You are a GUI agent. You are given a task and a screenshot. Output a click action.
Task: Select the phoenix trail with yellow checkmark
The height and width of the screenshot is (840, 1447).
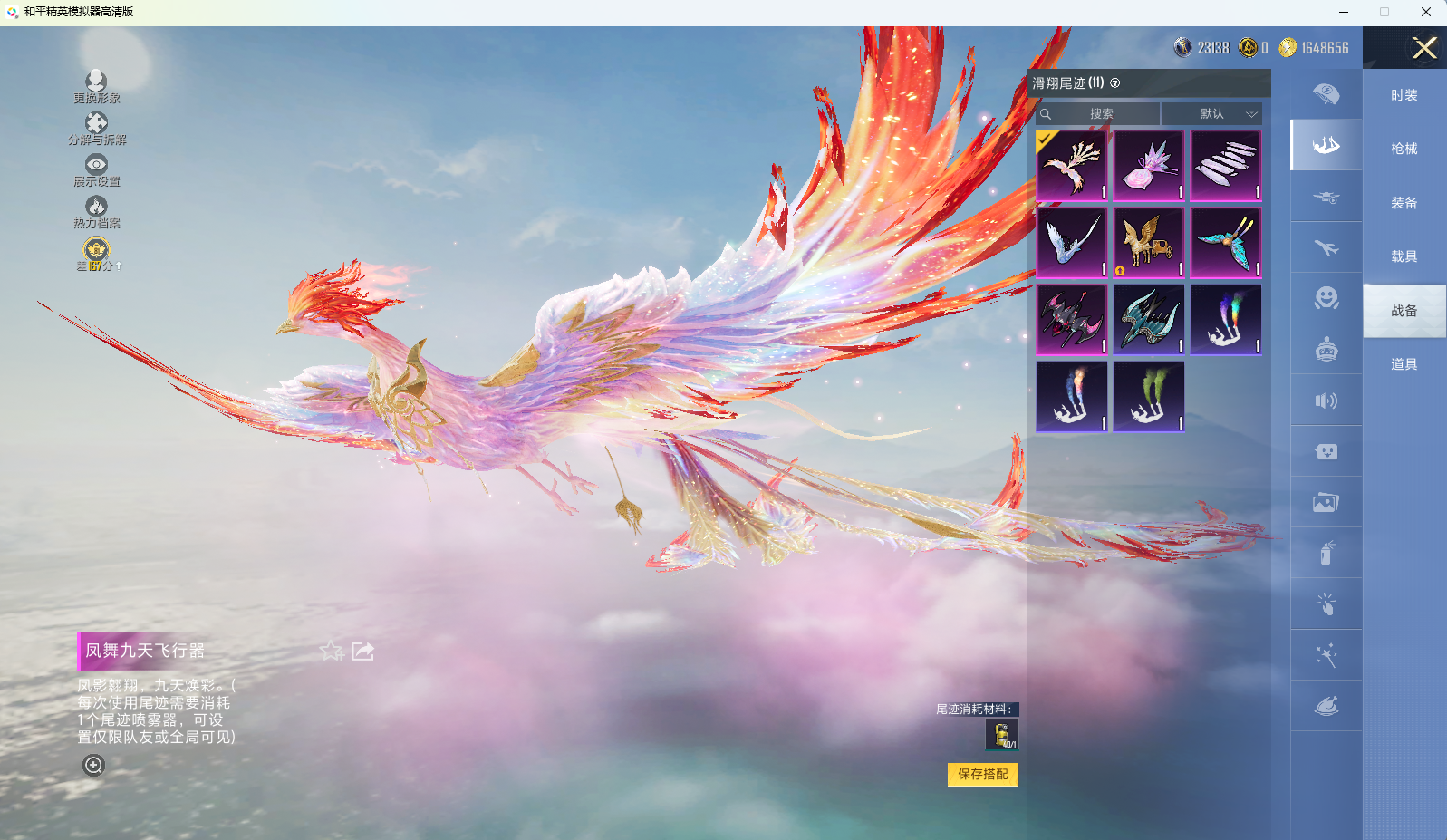coord(1072,166)
